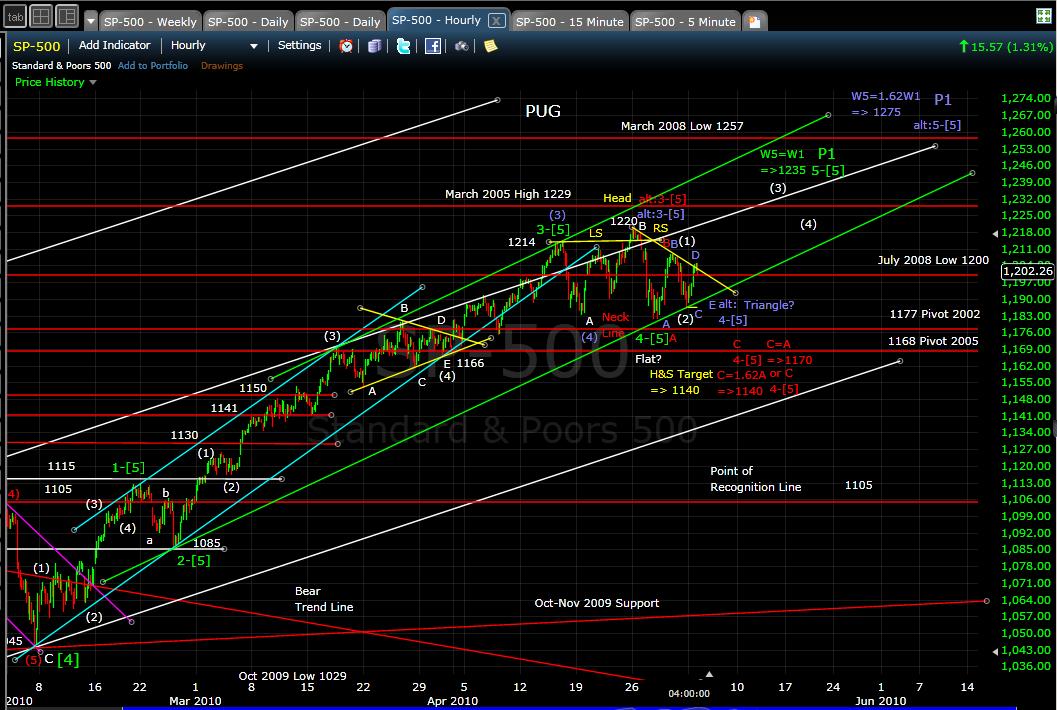Click the Apr 2010 date axis label
The height and width of the screenshot is (710, 1057).
point(452,701)
